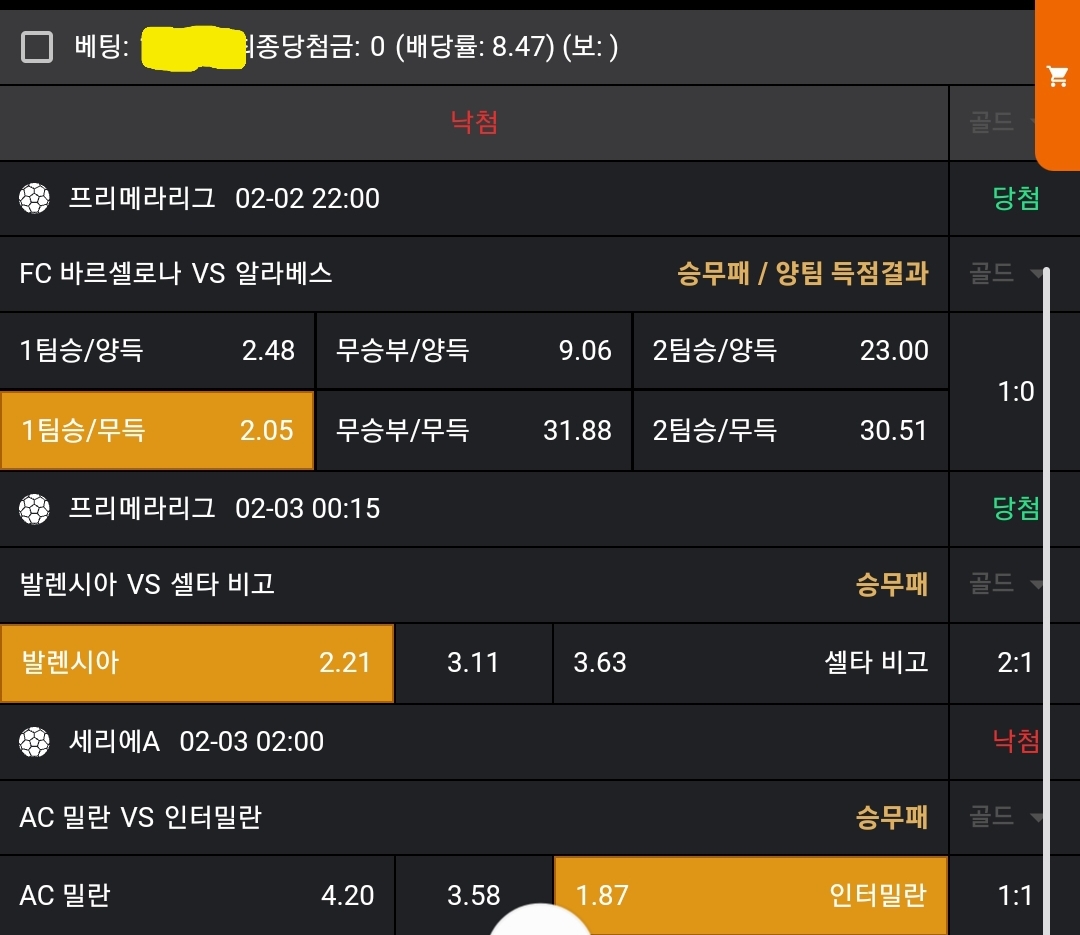Expand 골드 dropdown on 발렌시아 VS 셀타 비고 row
Image resolution: width=1080 pixels, height=935 pixels.
(x=1004, y=583)
